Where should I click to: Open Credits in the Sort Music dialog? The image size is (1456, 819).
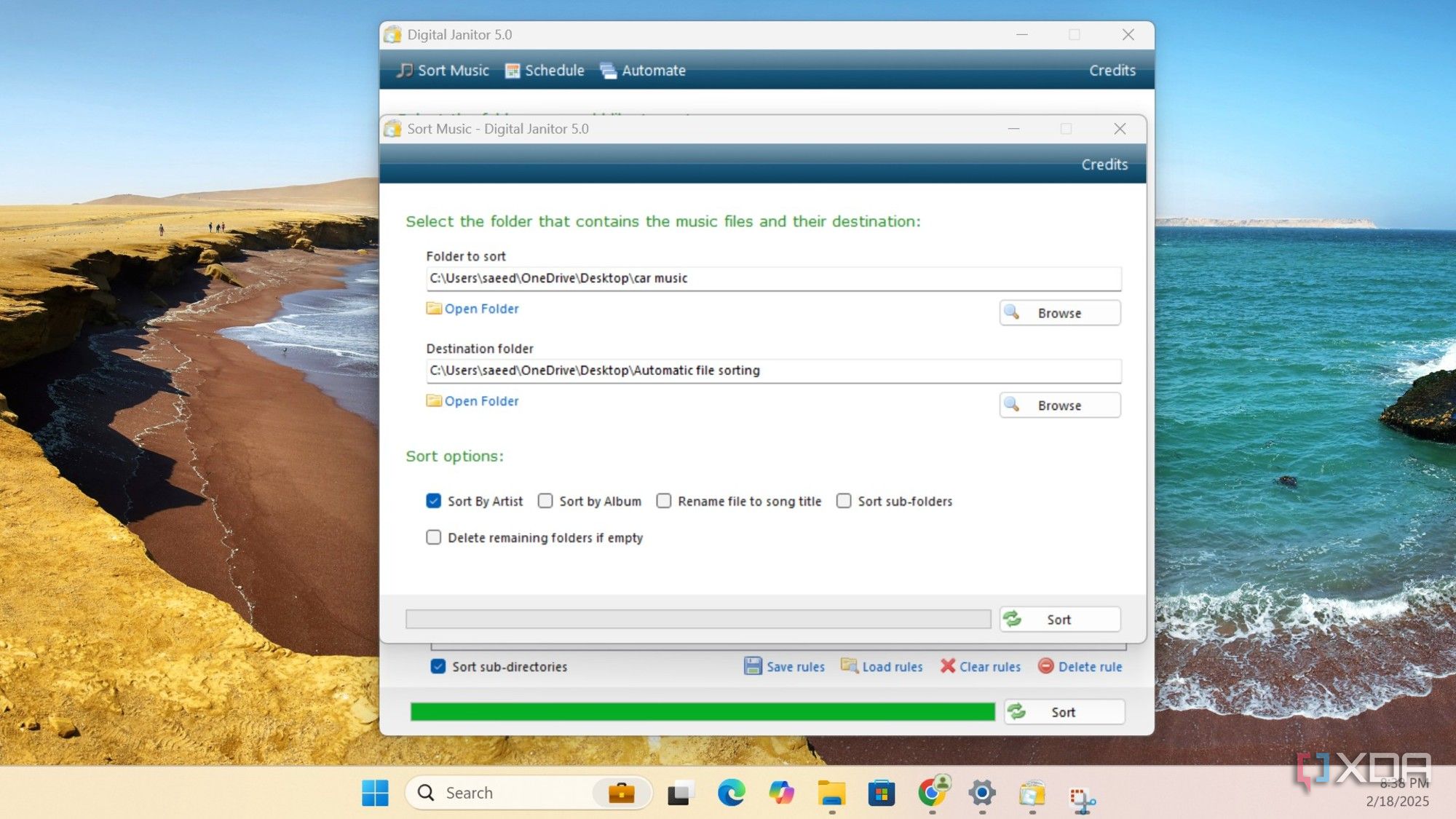[x=1104, y=165]
